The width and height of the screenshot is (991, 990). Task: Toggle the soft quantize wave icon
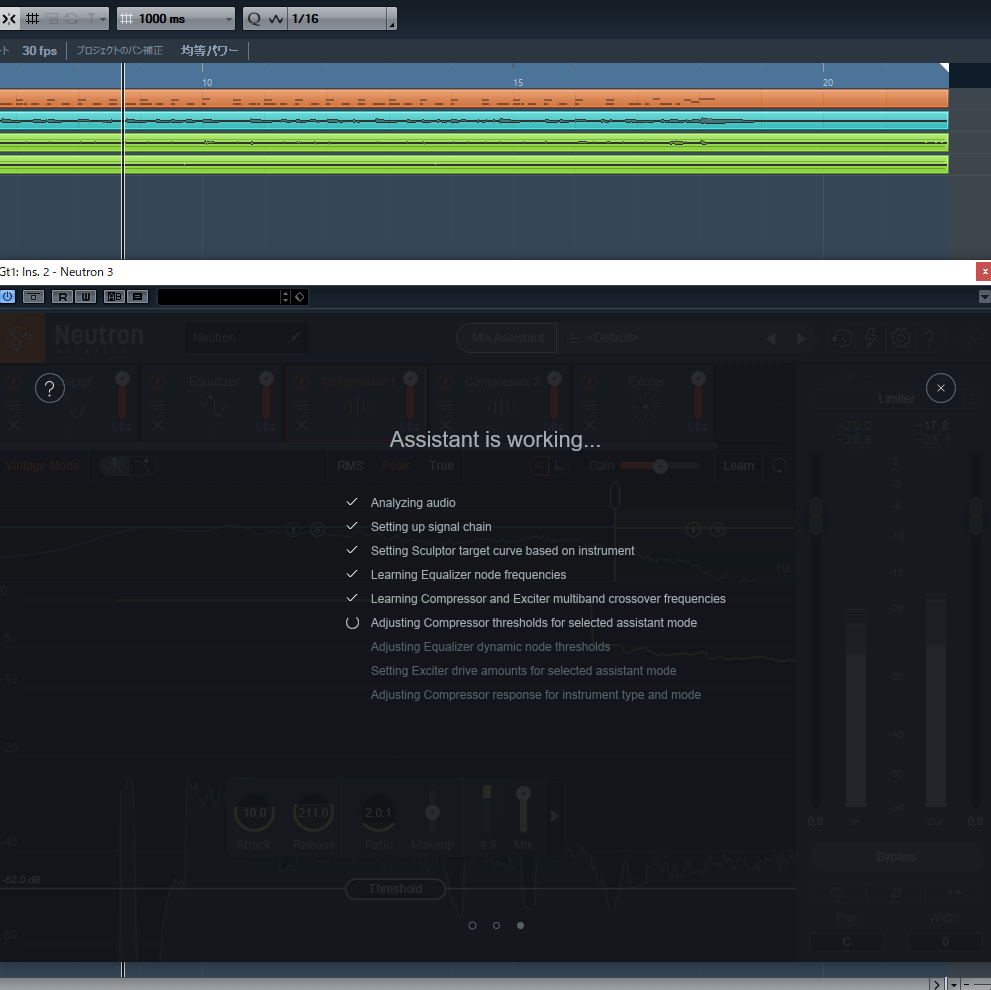pyautogui.click(x=276, y=19)
